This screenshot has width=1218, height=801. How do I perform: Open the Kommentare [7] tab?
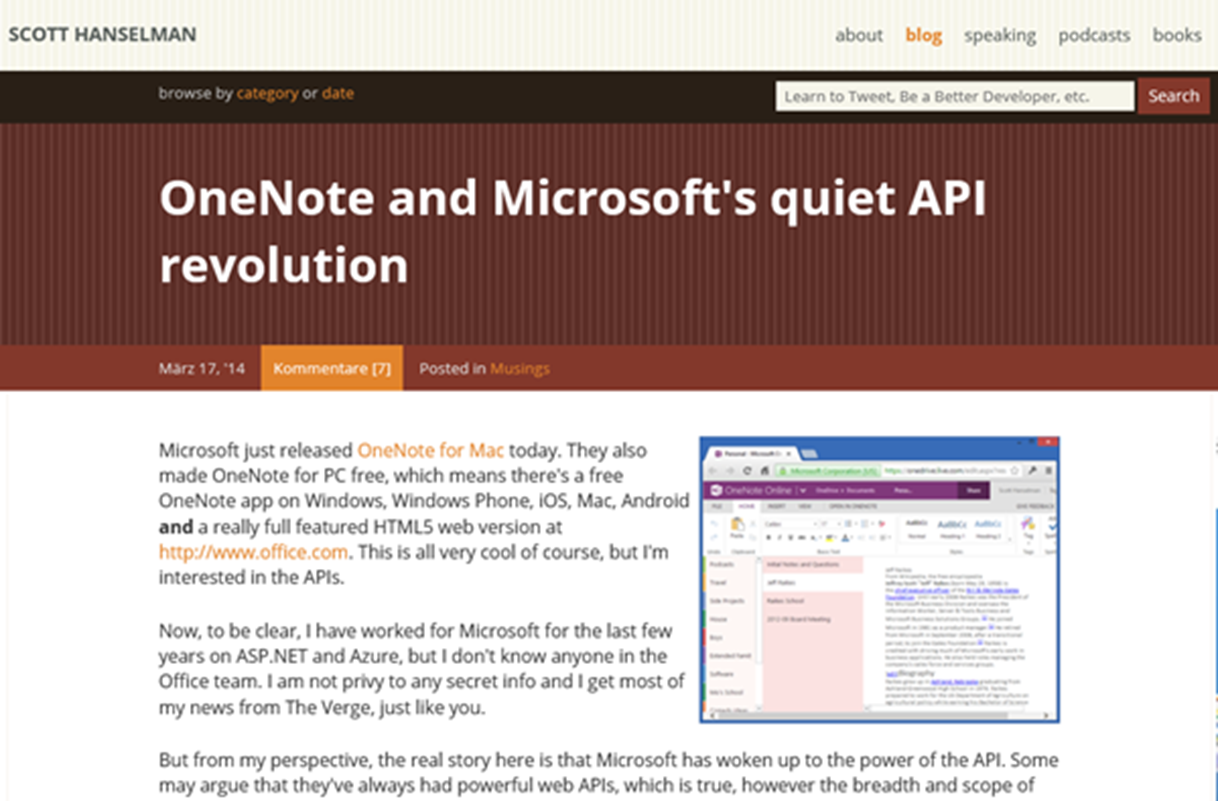pos(332,368)
